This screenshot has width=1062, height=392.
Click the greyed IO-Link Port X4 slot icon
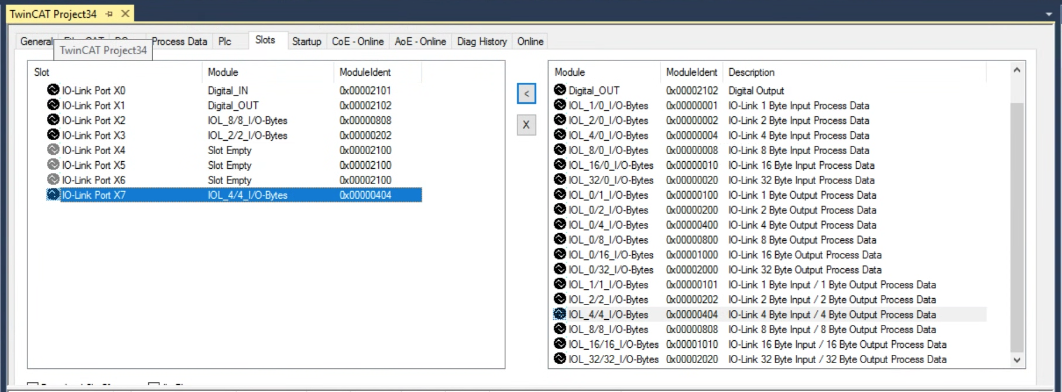pyautogui.click(x=54, y=150)
